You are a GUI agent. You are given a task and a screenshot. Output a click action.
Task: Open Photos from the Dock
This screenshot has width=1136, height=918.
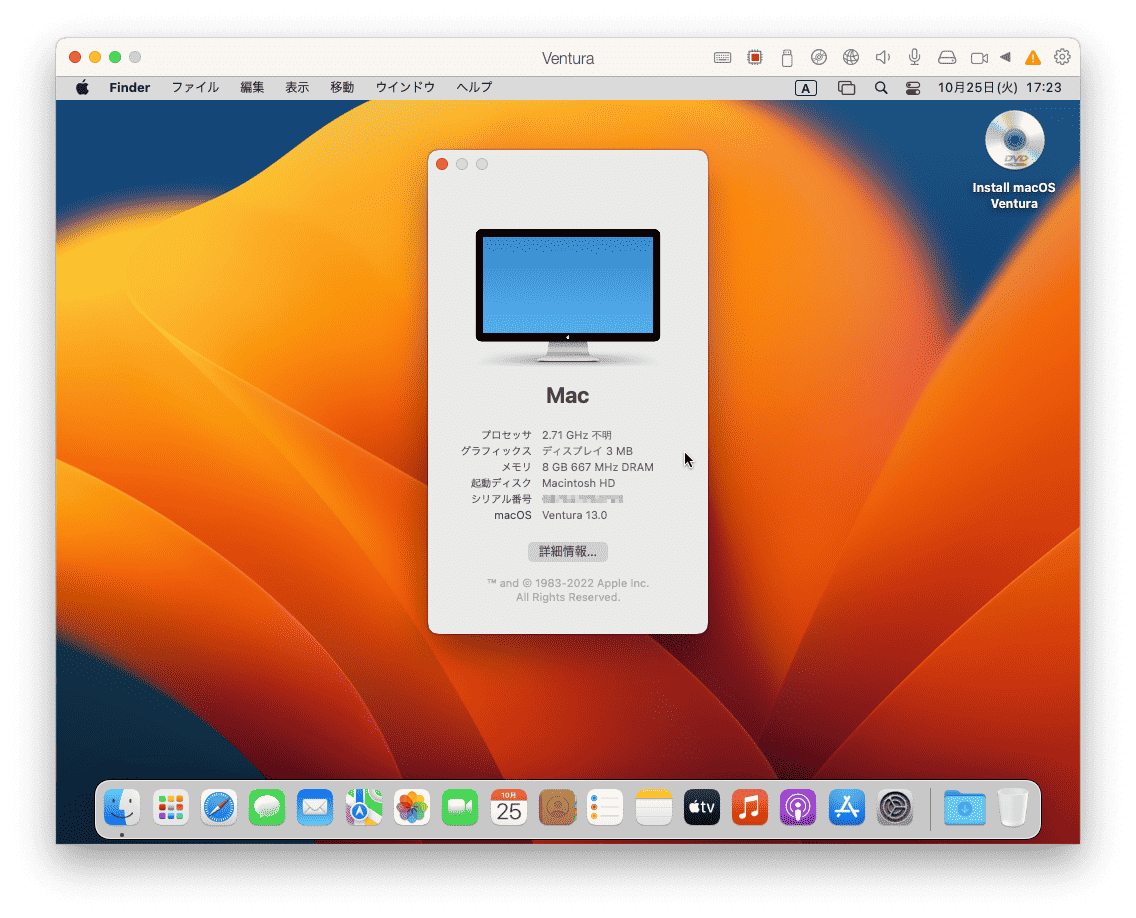coord(412,807)
